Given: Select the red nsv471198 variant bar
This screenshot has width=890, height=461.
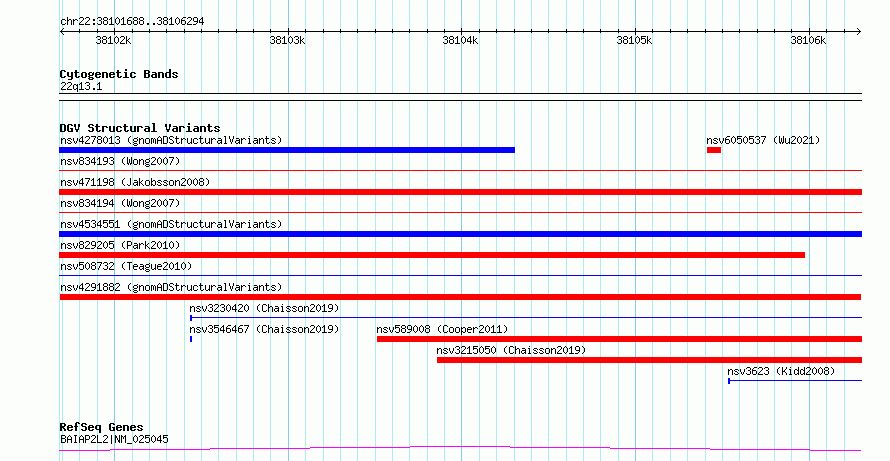Looking at the screenshot, I should pos(460,192).
